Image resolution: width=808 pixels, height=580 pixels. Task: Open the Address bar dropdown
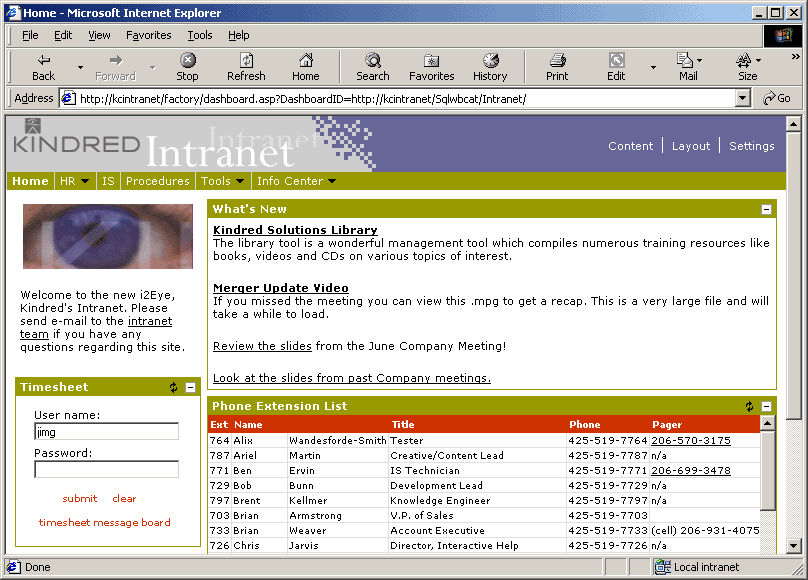(x=742, y=98)
